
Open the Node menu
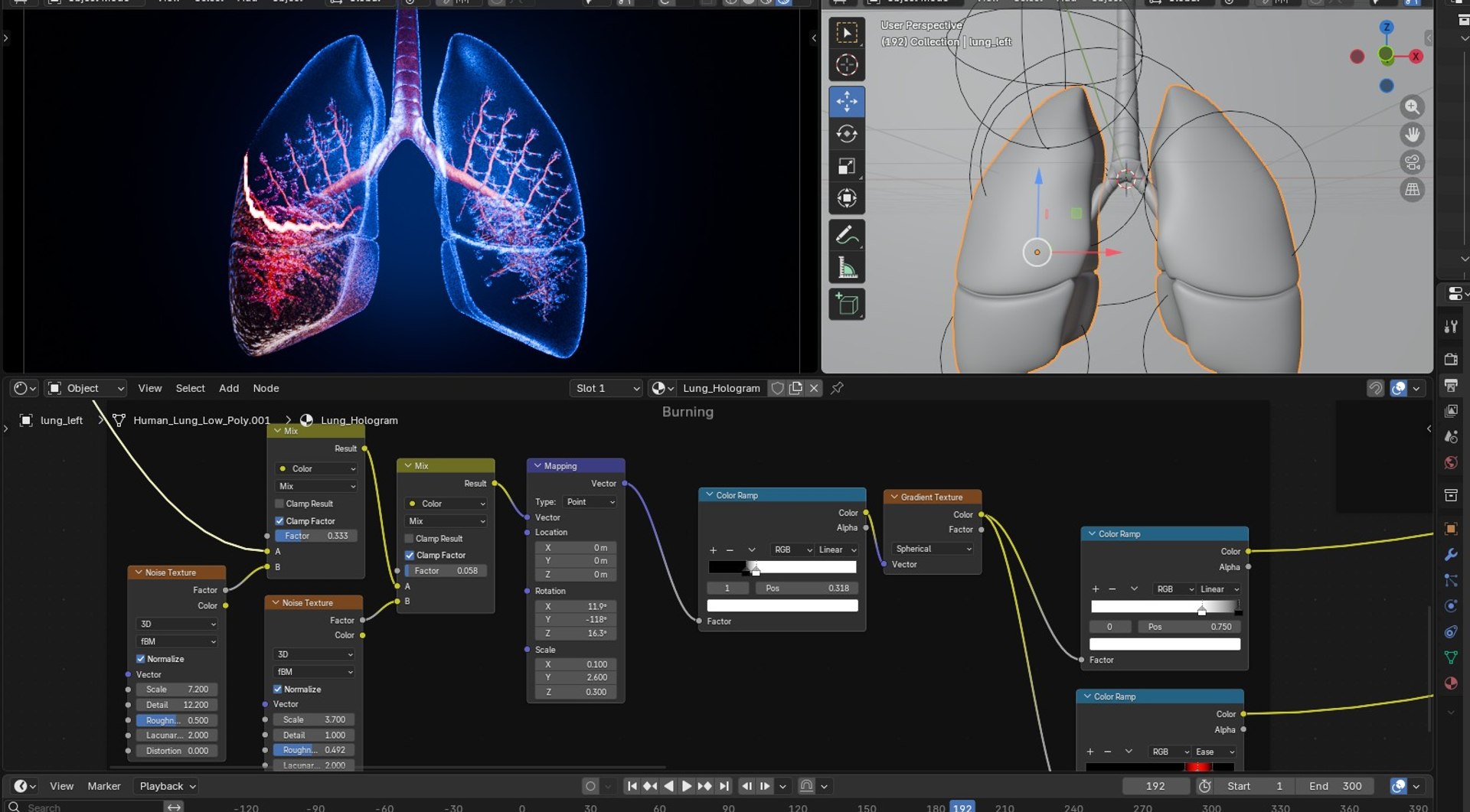[266, 388]
